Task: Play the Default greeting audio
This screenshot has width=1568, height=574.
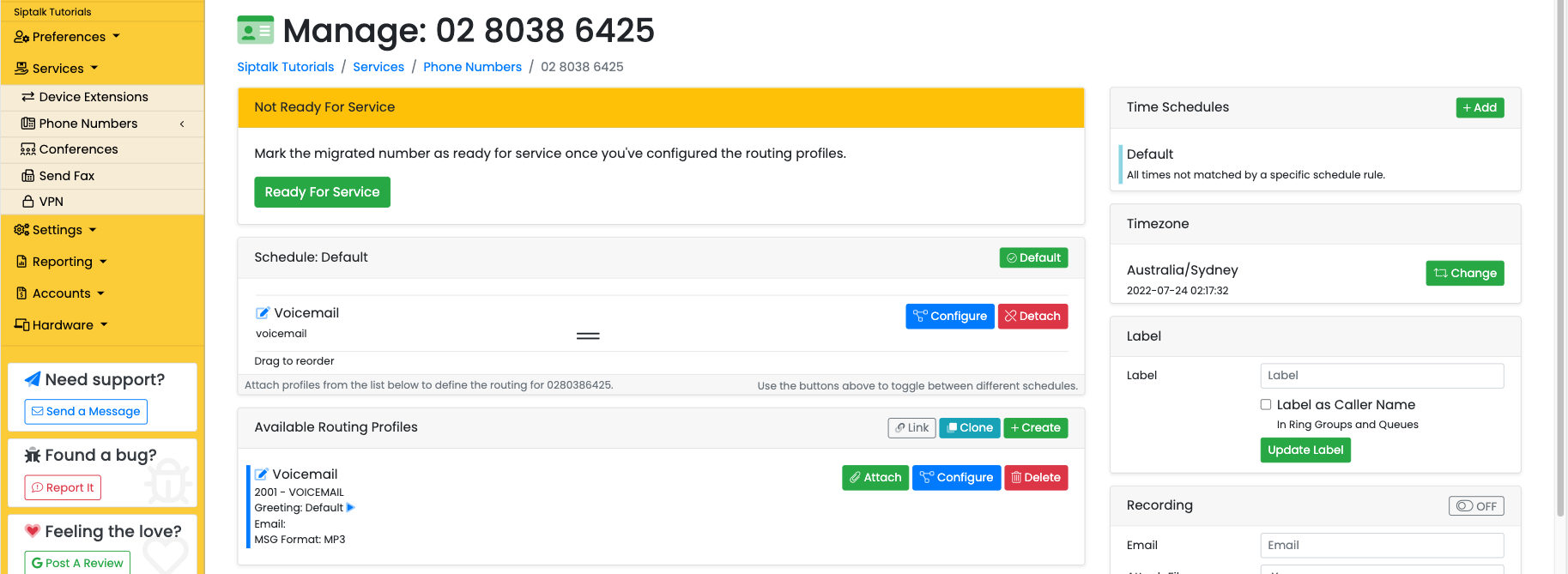Action: [x=350, y=508]
